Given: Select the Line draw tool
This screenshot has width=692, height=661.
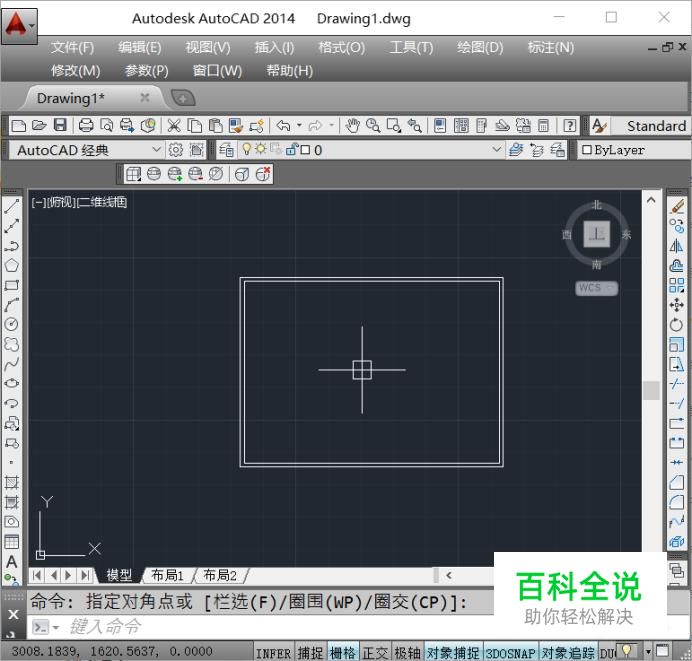Looking at the screenshot, I should coord(12,207).
